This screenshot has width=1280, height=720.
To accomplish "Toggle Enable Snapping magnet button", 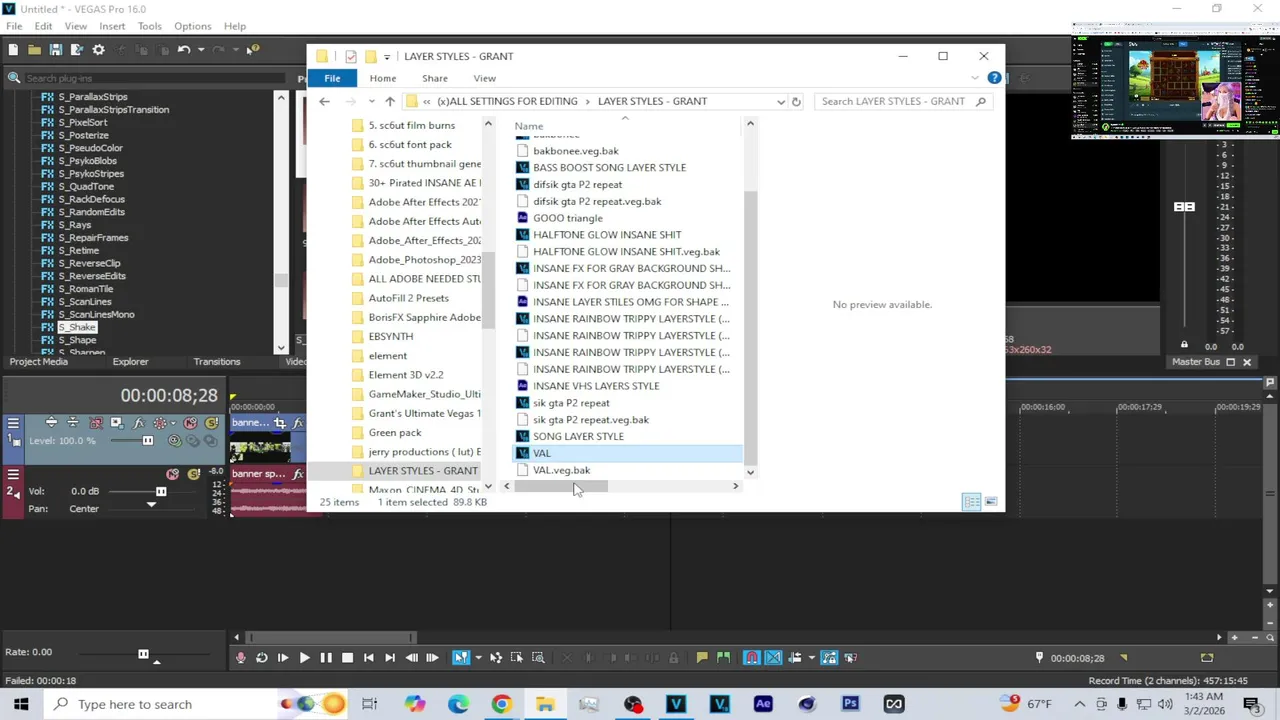I will (752, 657).
